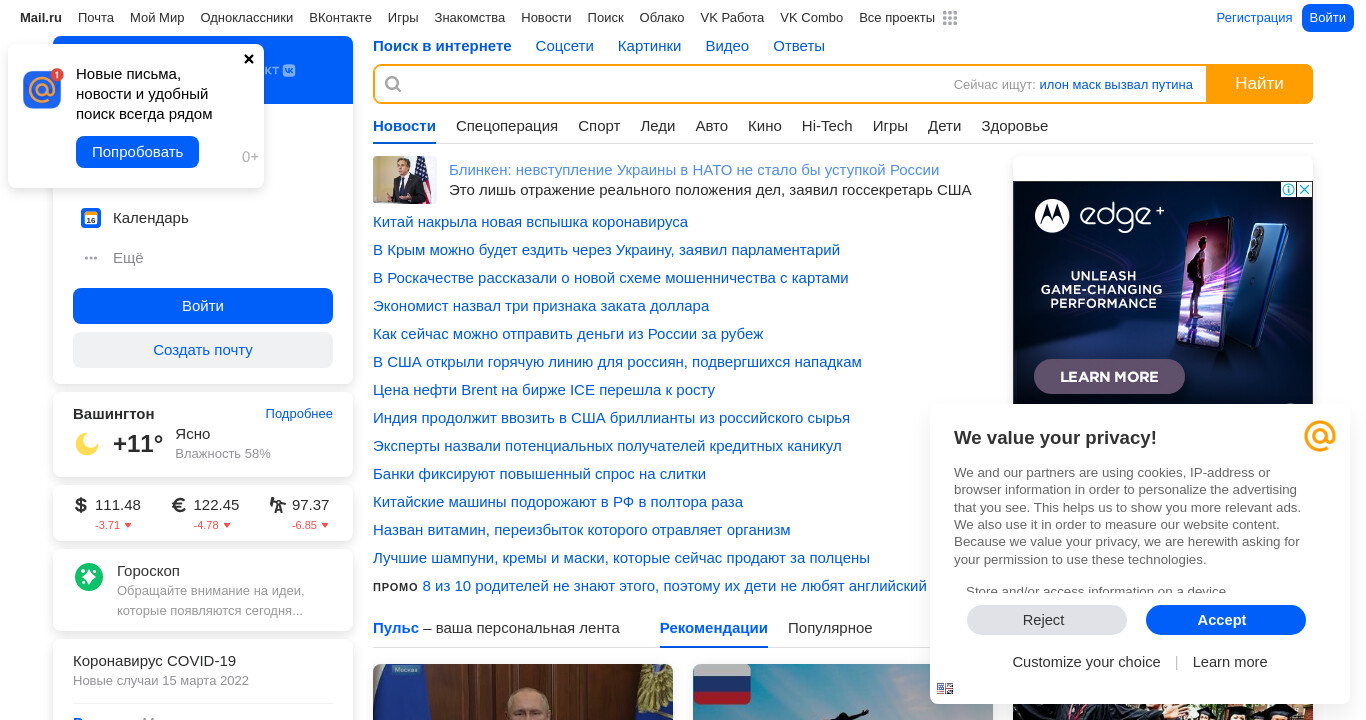Open weather 'Подробнее' link

click(299, 414)
